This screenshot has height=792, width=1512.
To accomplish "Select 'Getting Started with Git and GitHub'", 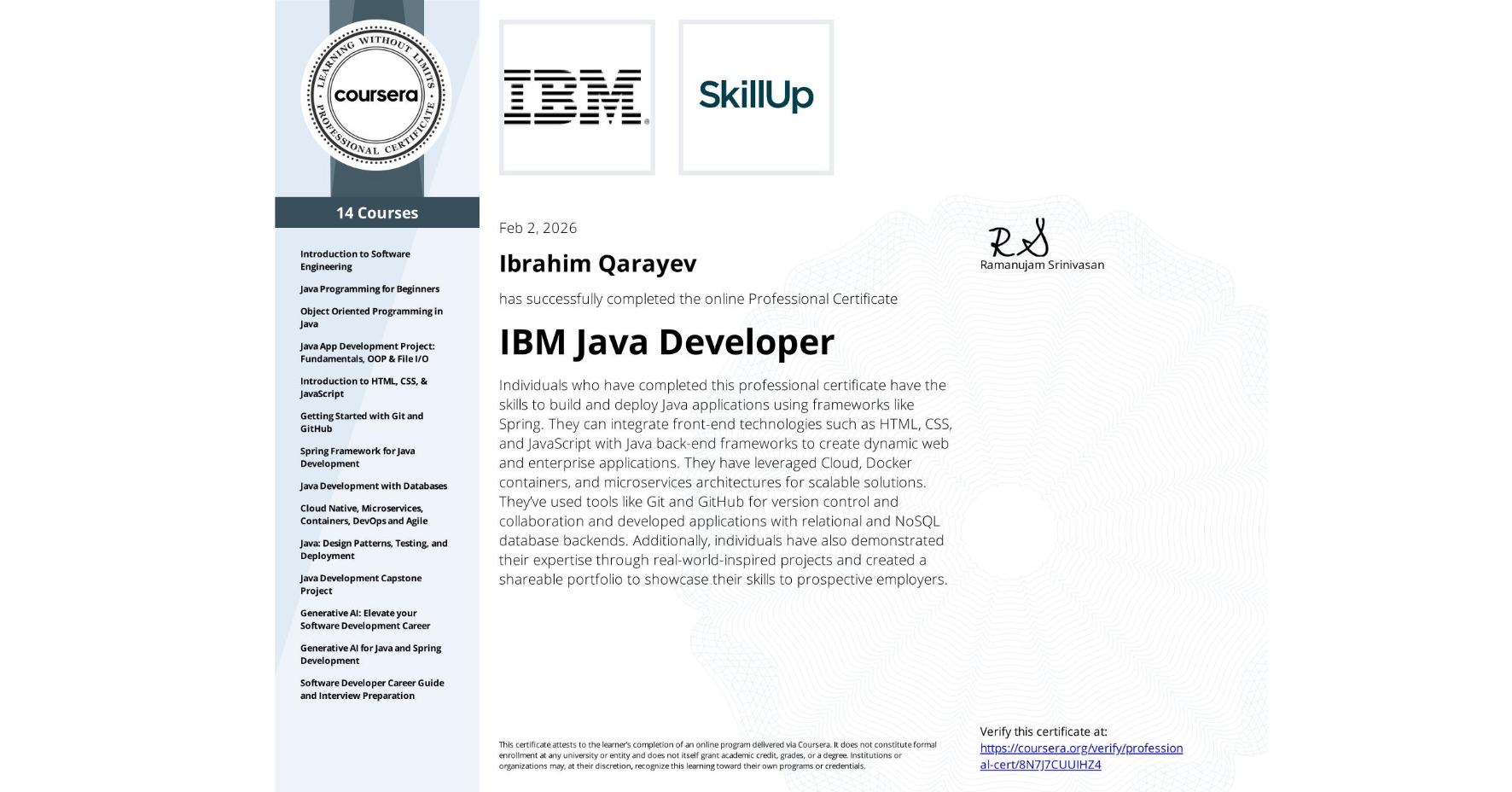I will (x=362, y=422).
